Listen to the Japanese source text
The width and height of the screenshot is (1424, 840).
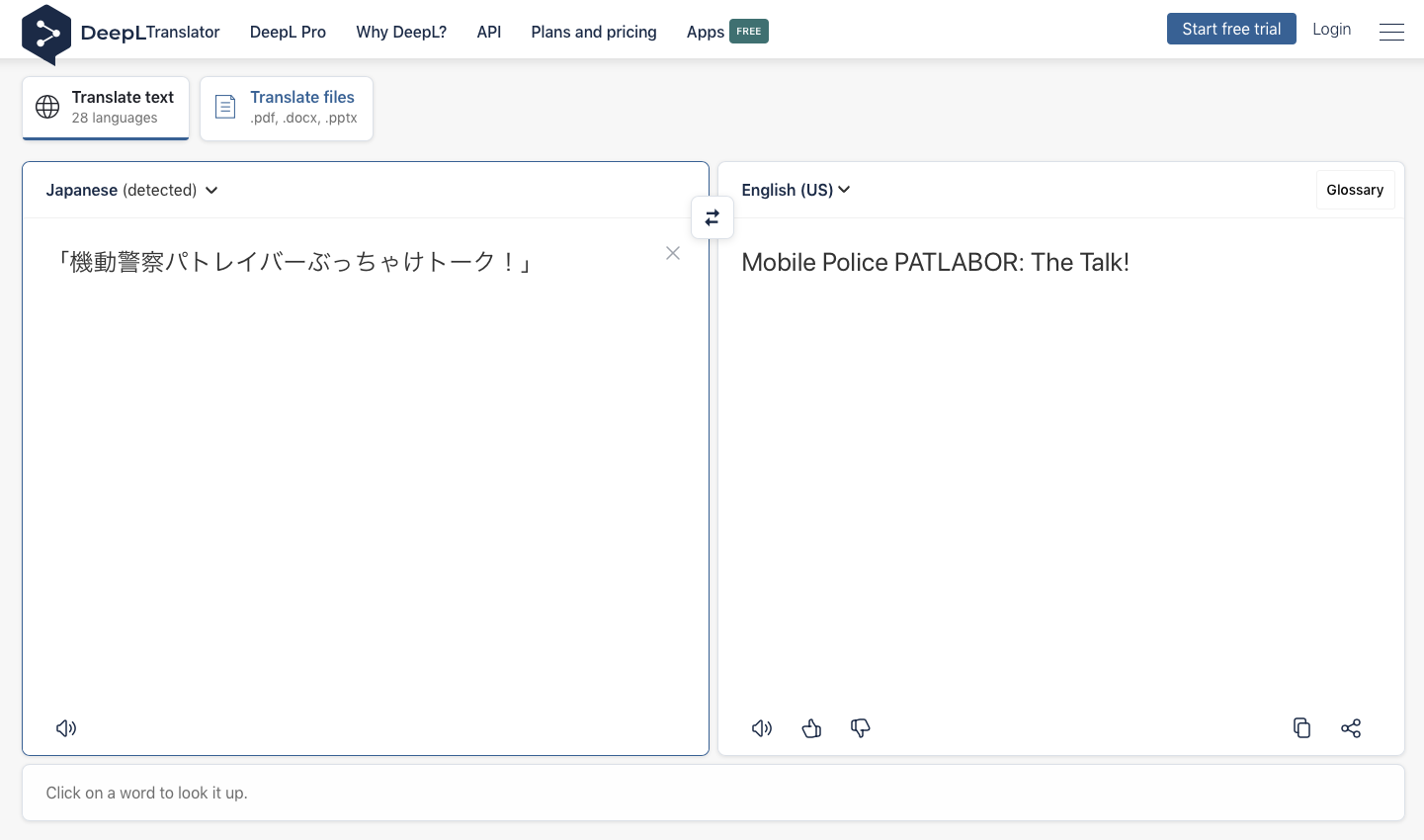coord(66,728)
